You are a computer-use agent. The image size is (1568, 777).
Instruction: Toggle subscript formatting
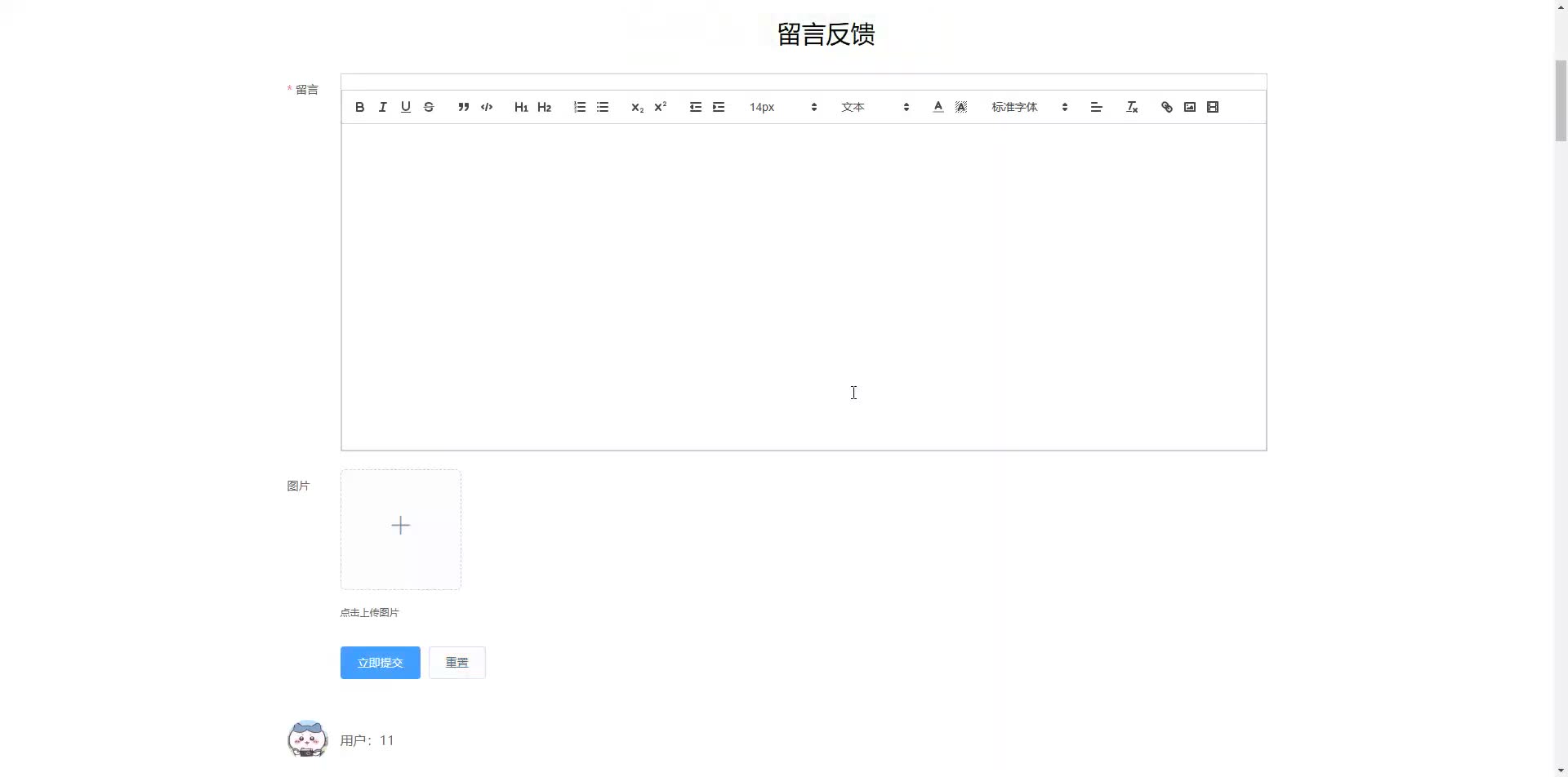(x=636, y=106)
